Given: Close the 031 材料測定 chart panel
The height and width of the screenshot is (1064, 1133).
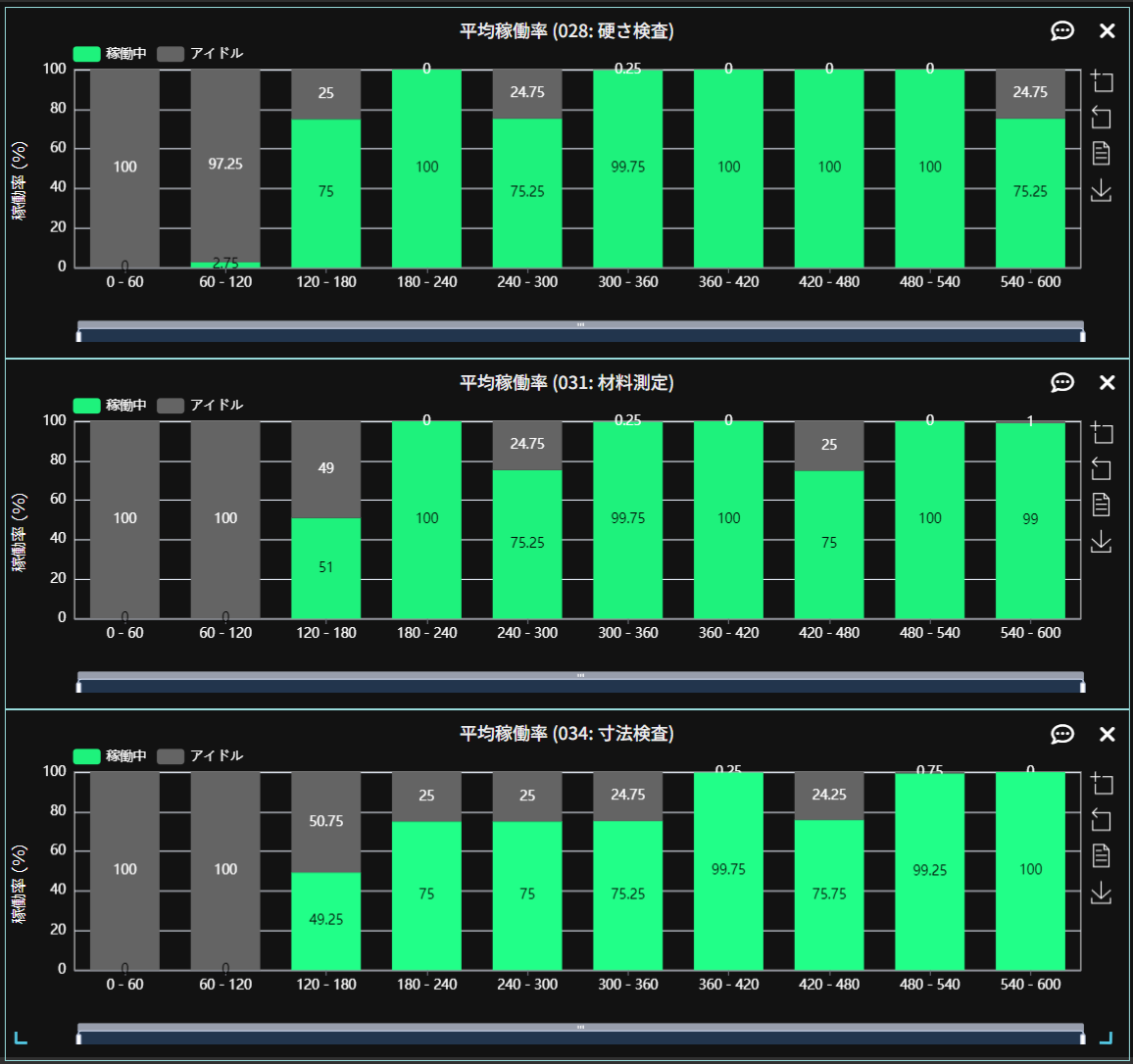Looking at the screenshot, I should tap(1108, 383).
